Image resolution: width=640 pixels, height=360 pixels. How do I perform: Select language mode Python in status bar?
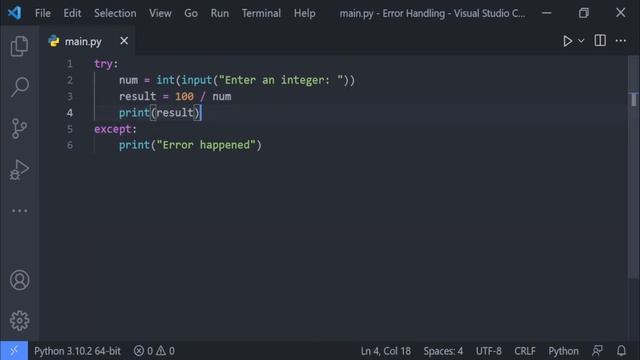(563, 351)
